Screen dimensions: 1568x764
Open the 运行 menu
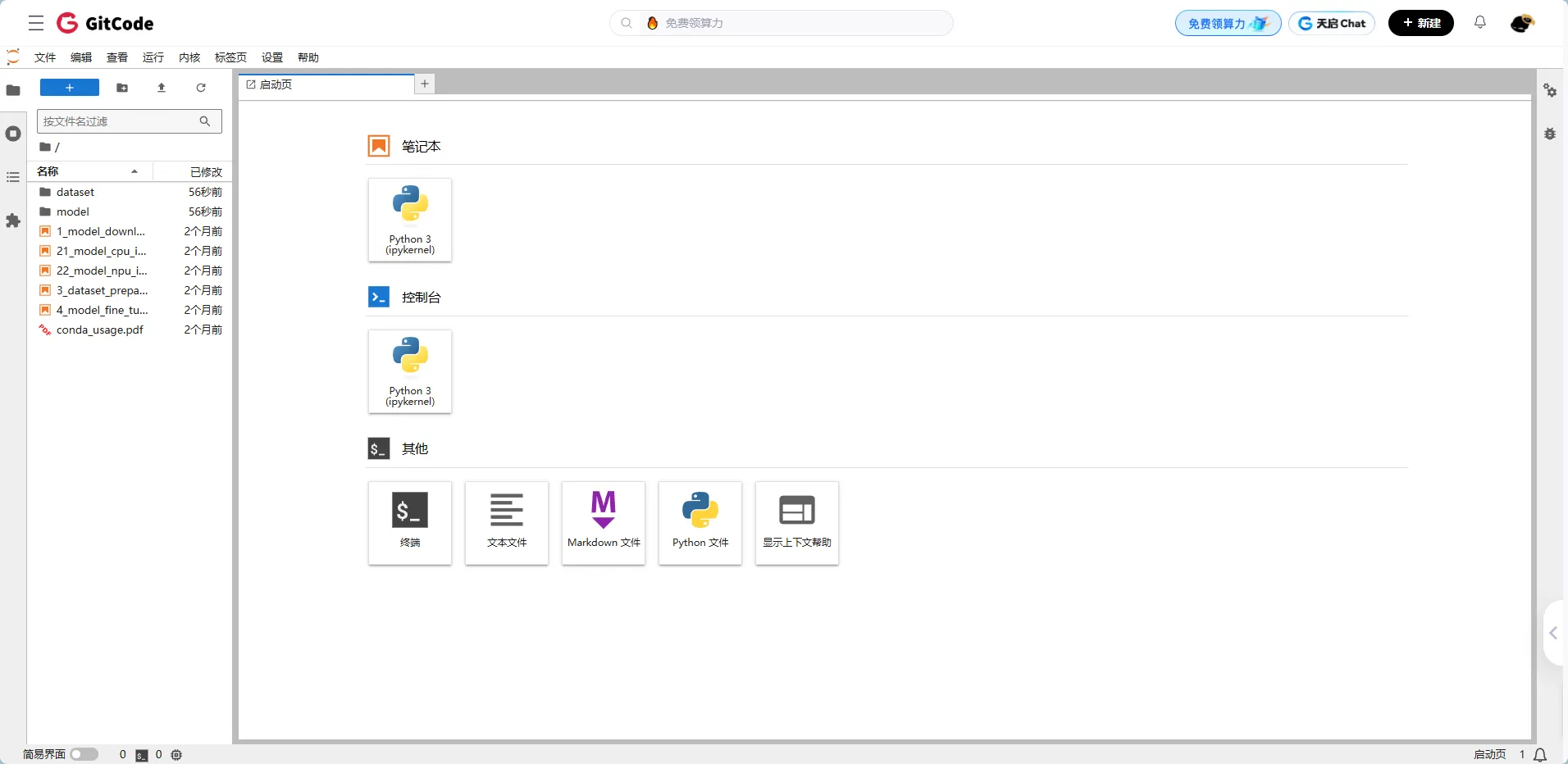(153, 57)
